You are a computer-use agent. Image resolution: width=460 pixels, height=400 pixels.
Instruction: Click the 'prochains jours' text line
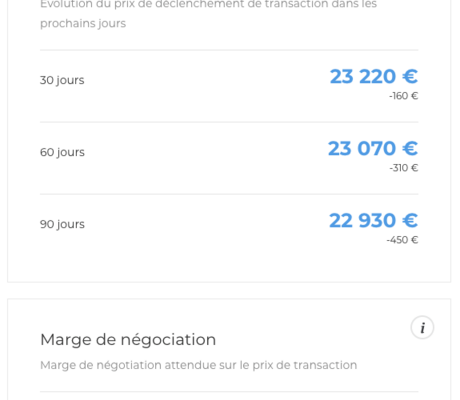pos(83,24)
